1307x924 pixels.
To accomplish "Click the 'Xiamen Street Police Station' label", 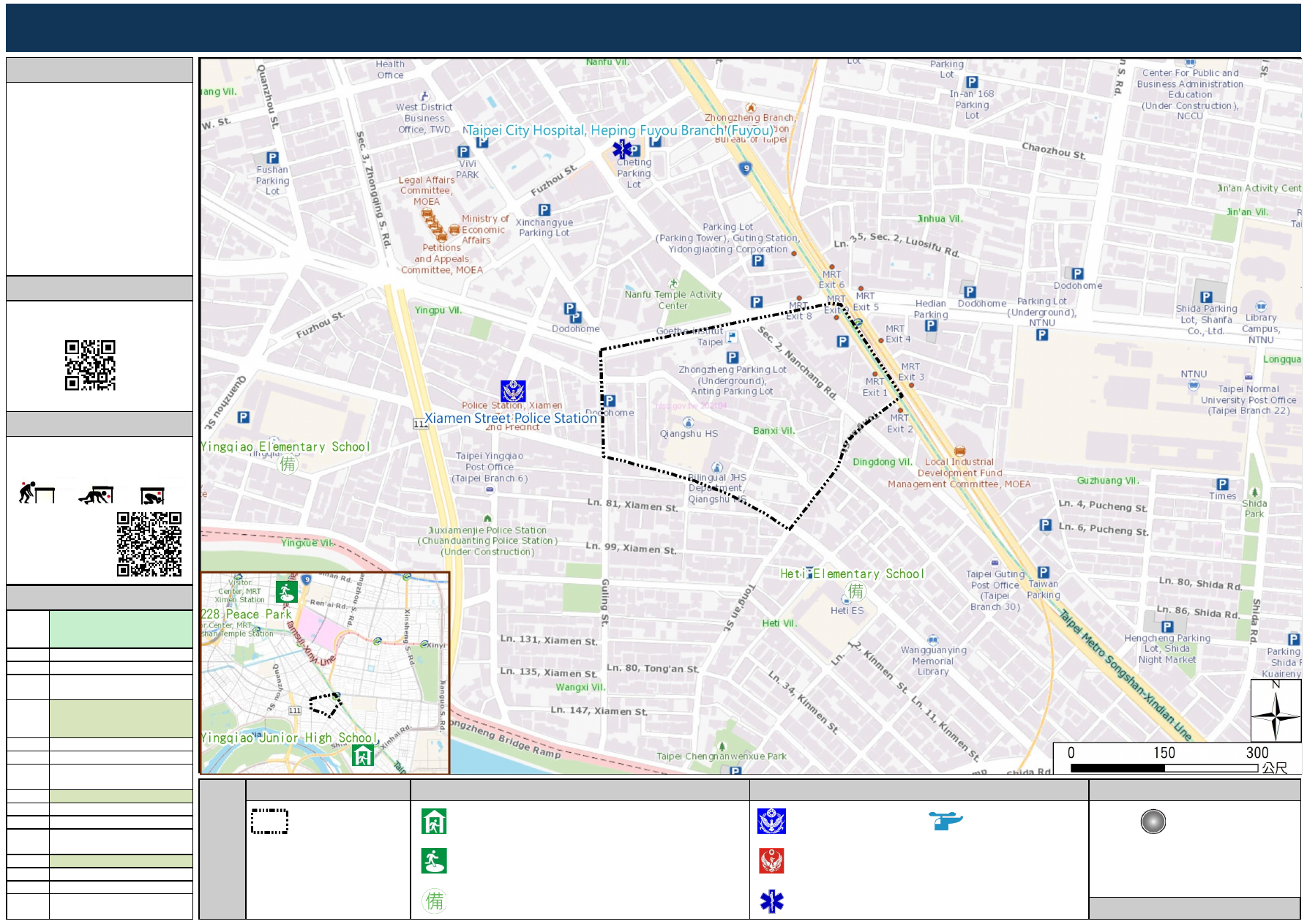I will click(x=511, y=418).
